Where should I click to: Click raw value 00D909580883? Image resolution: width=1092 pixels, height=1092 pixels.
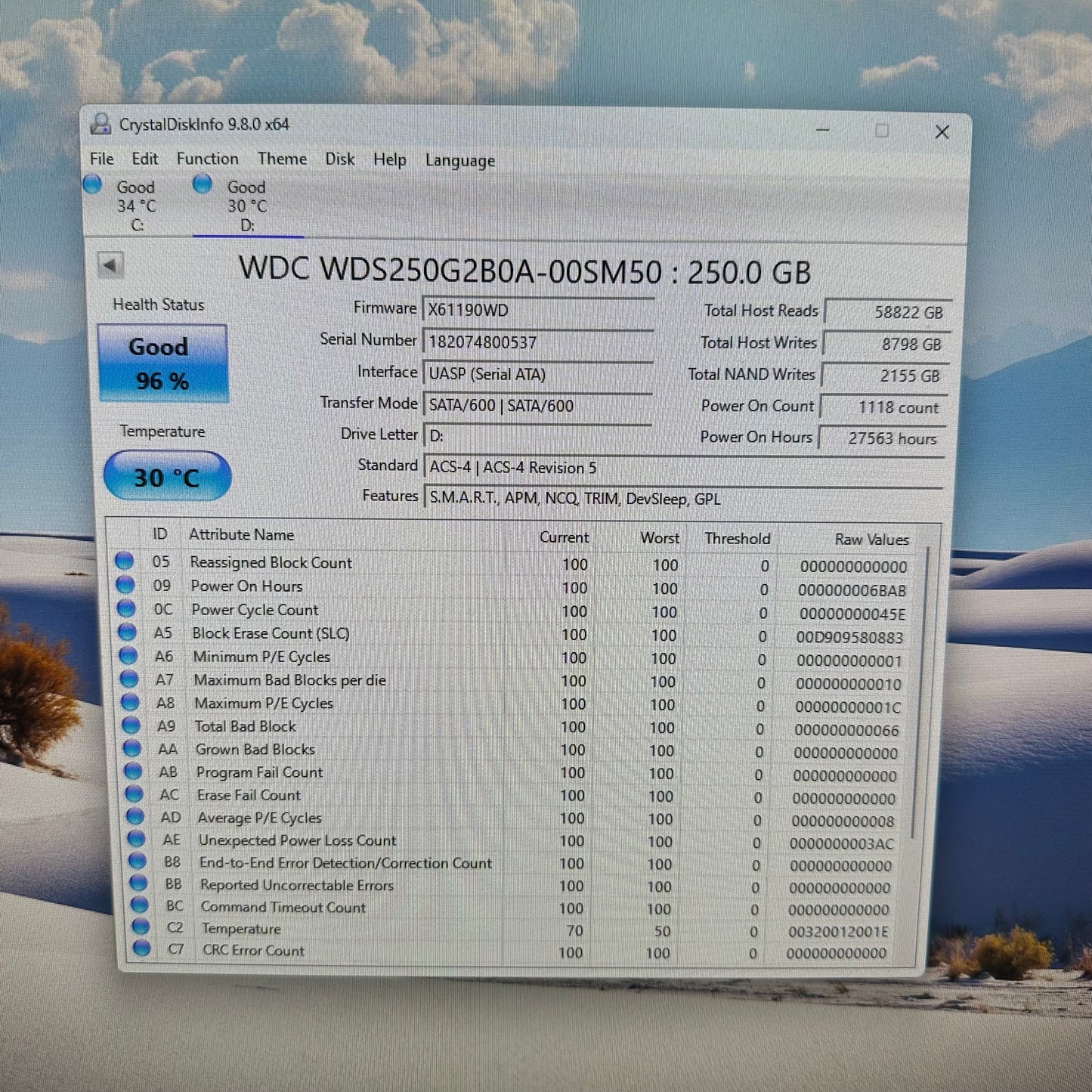click(849, 638)
